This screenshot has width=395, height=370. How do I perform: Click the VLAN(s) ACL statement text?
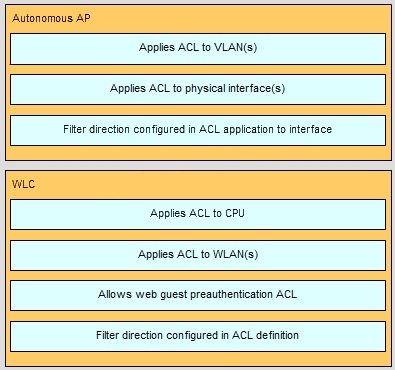pos(198,48)
